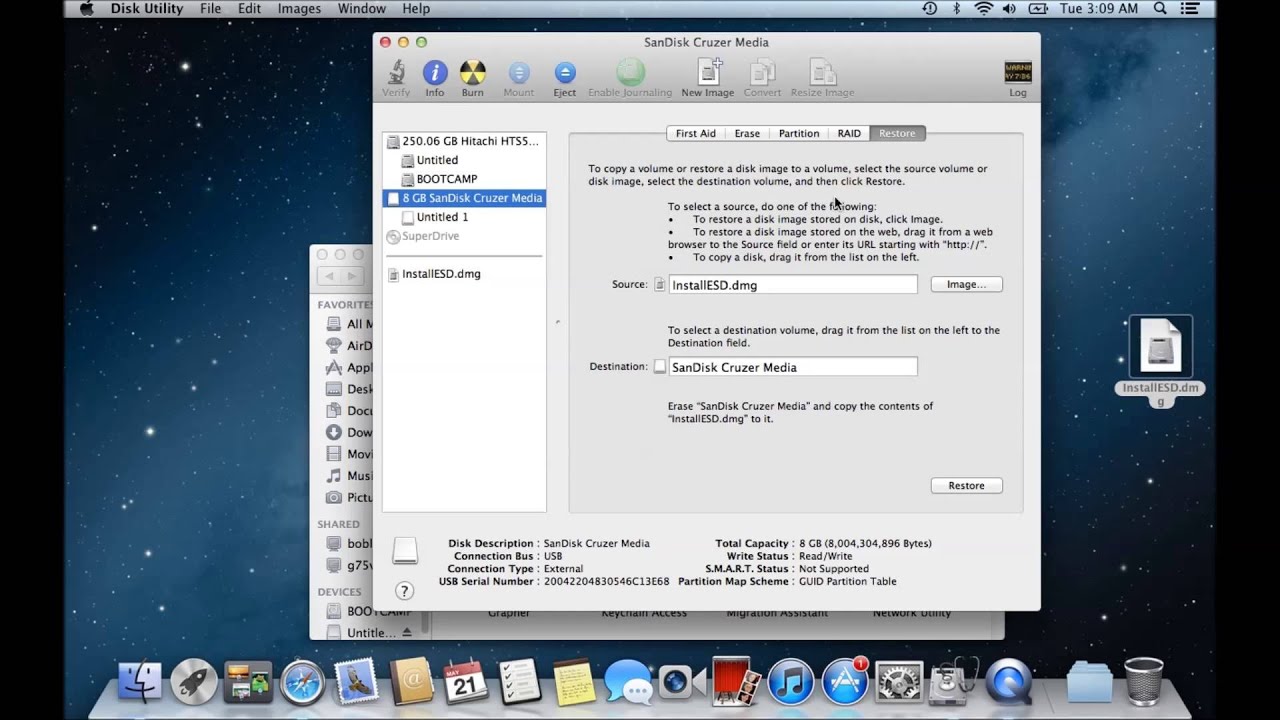Viewport: 1280px width, 720px height.
Task: Click the Image... button
Action: click(966, 284)
